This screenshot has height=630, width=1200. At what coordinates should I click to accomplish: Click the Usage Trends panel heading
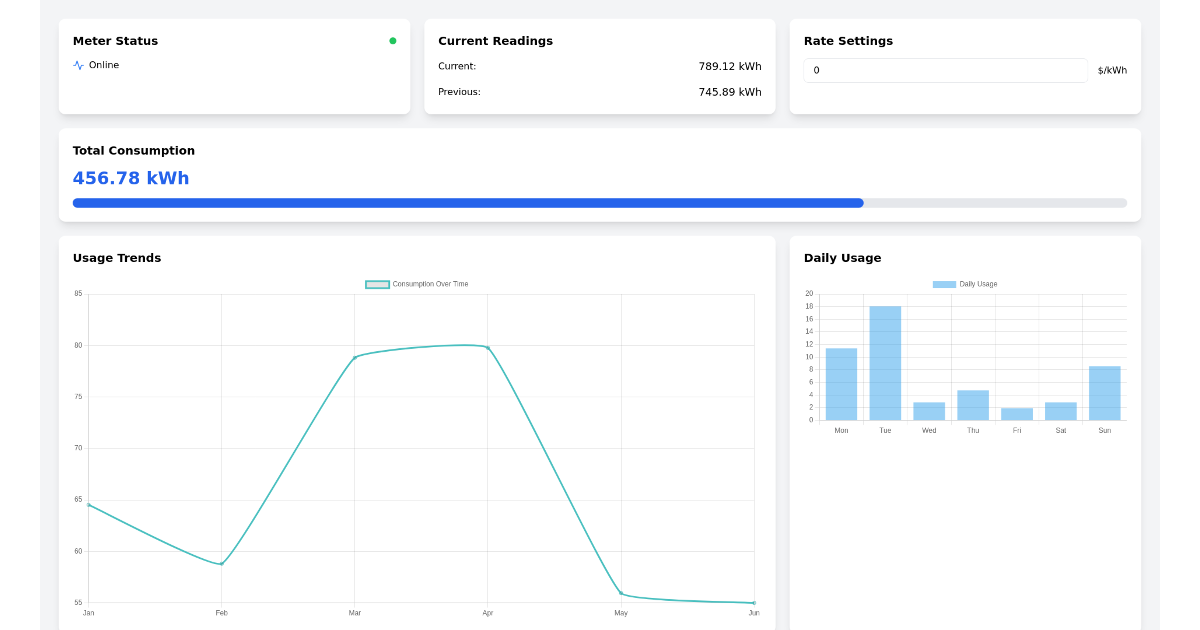[116, 257]
